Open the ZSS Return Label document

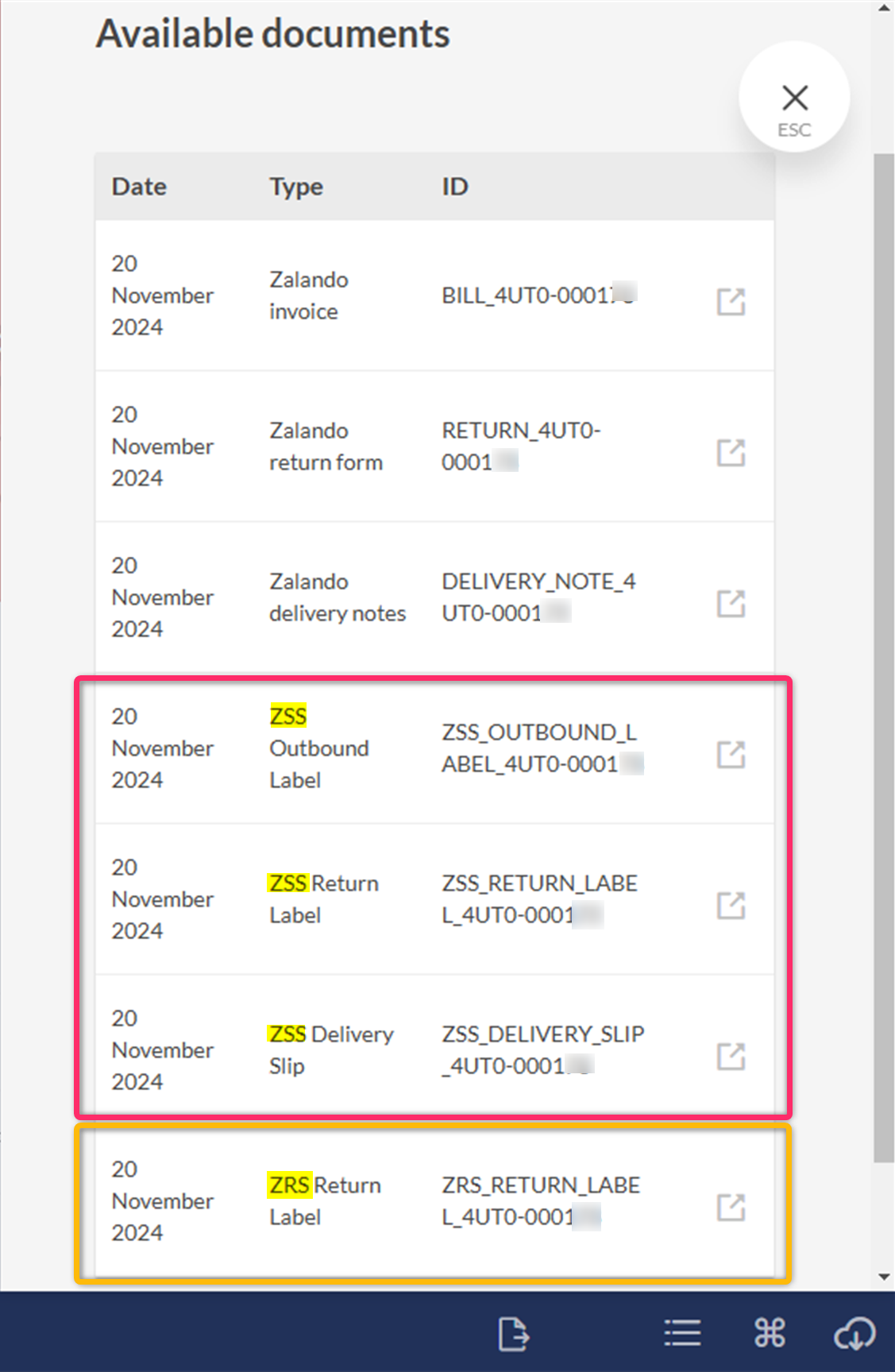pyautogui.click(x=731, y=906)
